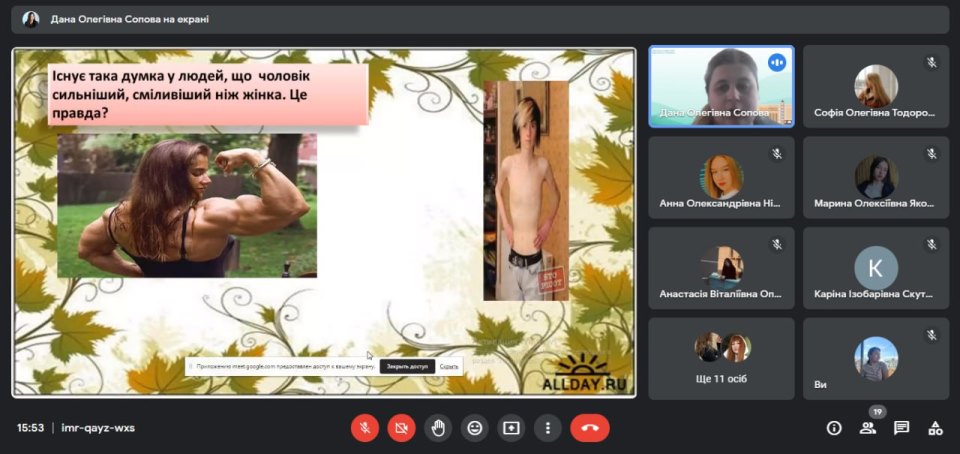Show the participants list

[x=868, y=428]
